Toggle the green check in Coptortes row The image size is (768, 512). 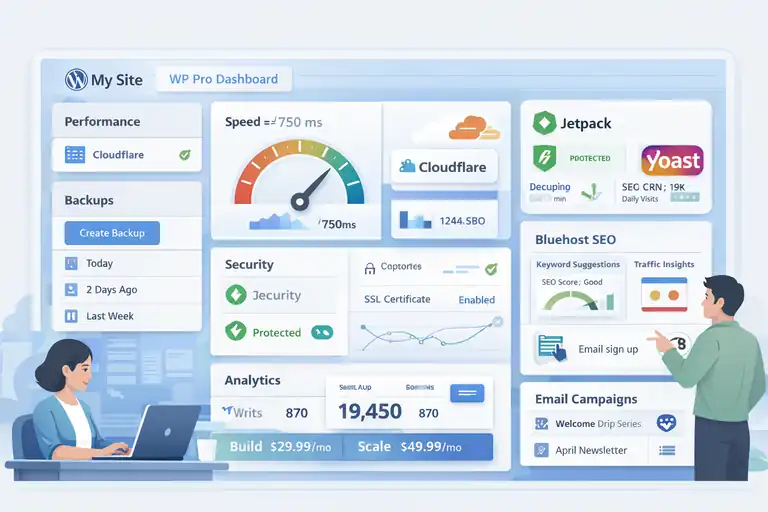491,269
